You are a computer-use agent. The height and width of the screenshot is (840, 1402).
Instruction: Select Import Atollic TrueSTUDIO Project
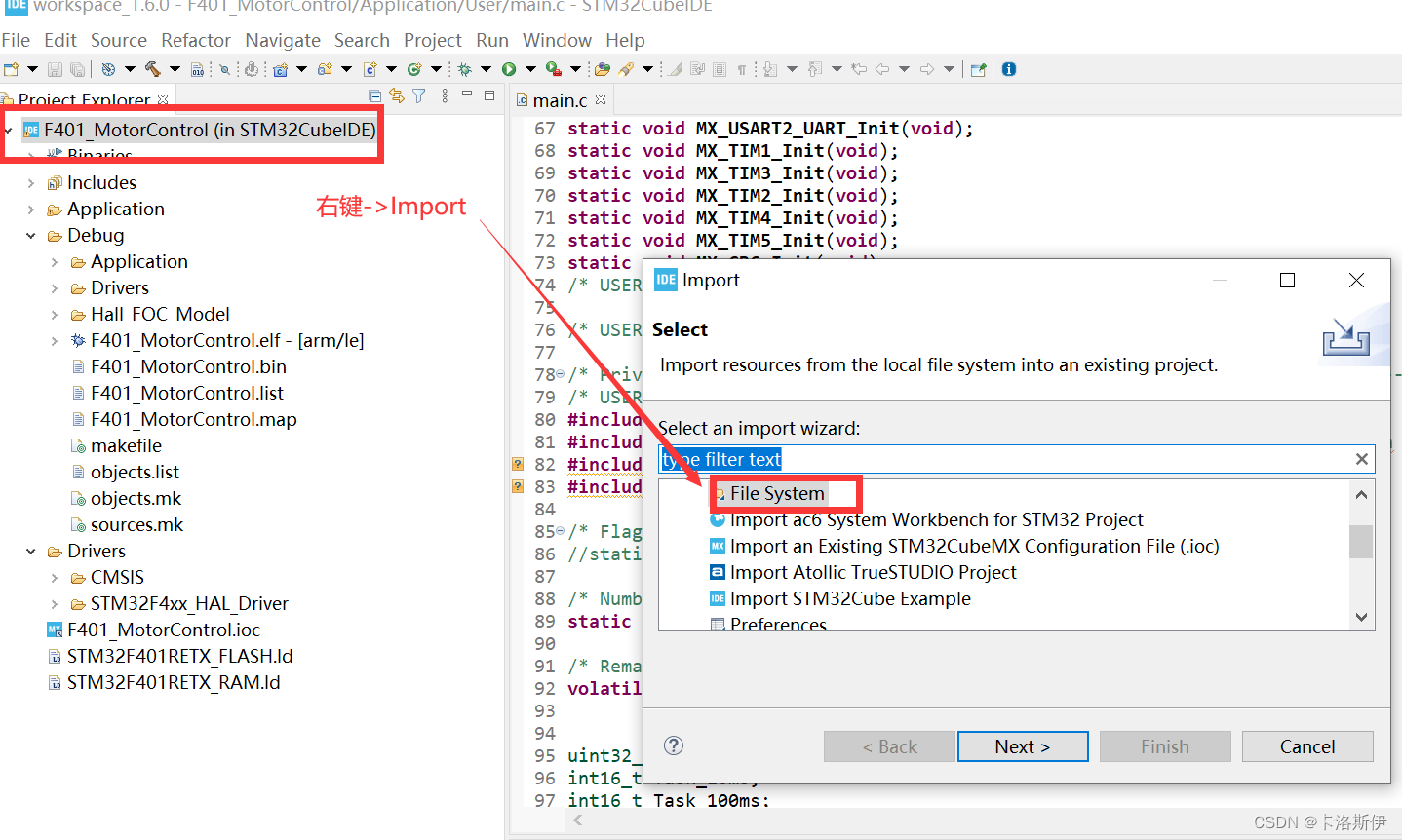point(863,573)
